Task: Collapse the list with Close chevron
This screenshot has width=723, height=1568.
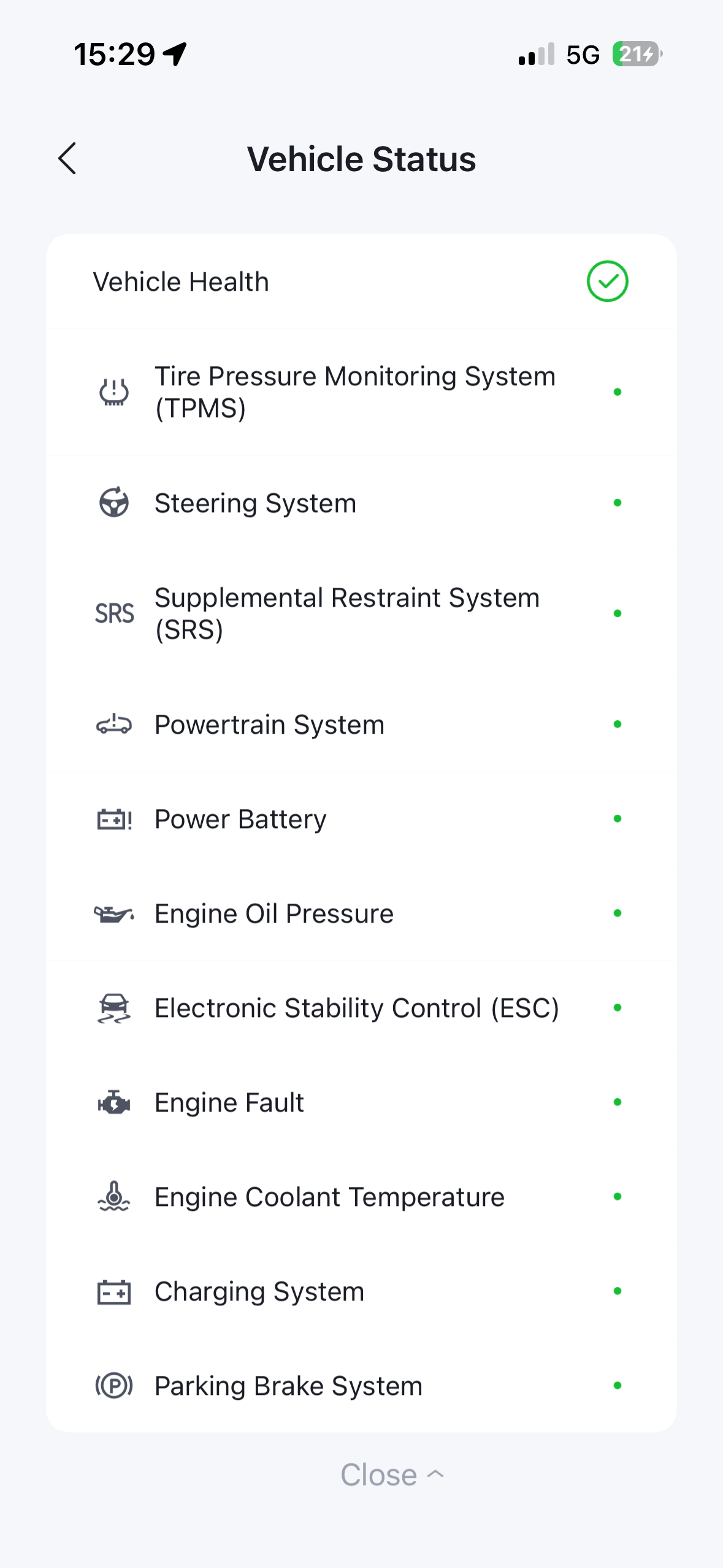Action: click(435, 1474)
